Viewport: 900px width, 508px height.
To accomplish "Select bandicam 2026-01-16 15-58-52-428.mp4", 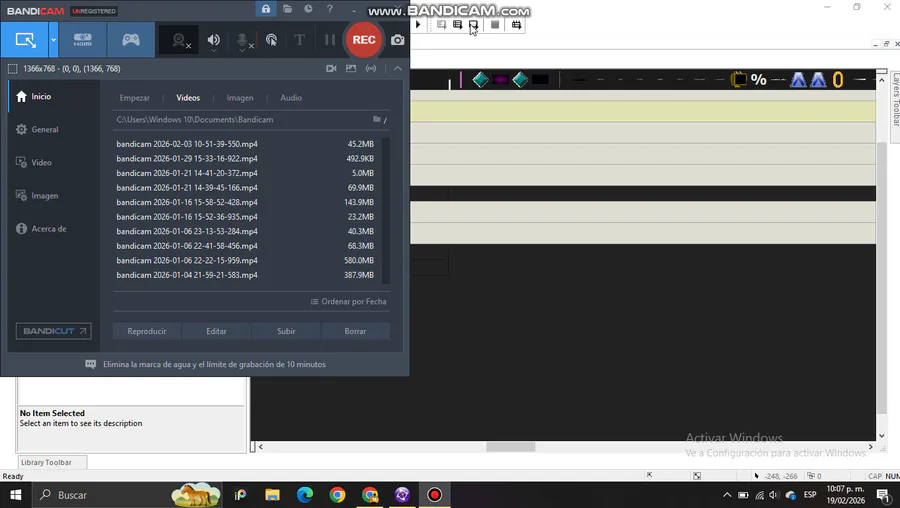I will click(x=246, y=202).
